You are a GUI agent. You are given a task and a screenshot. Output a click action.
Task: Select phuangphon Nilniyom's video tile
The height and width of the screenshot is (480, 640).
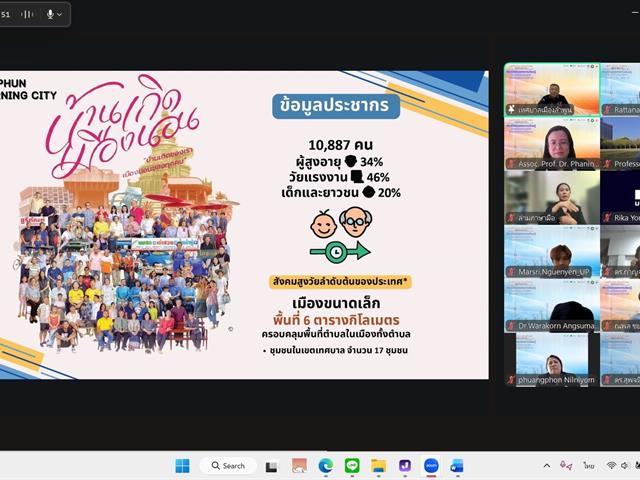tap(552, 359)
